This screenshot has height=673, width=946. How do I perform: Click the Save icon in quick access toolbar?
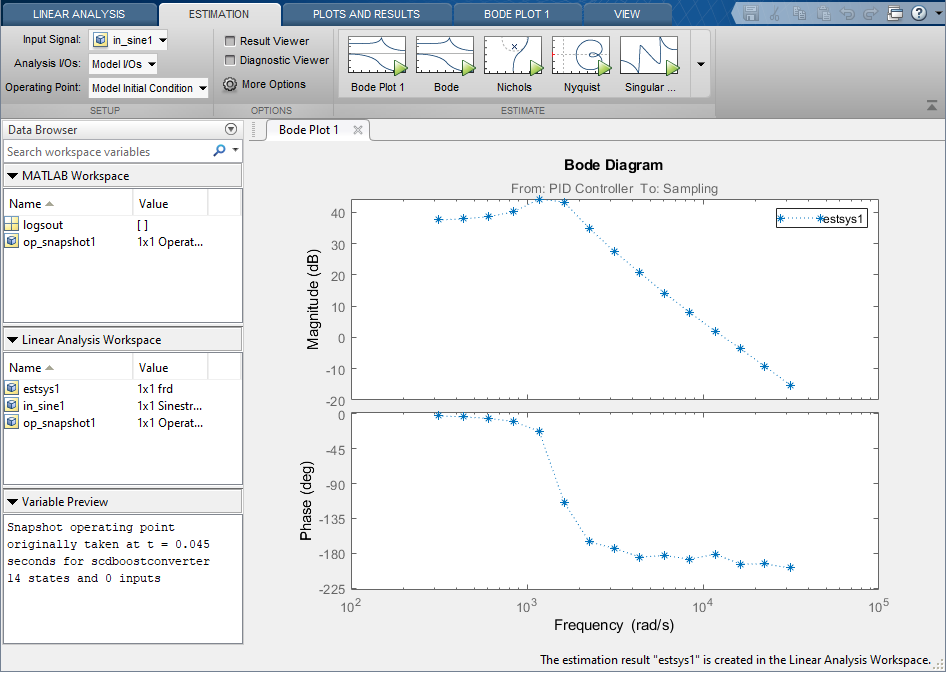(x=751, y=13)
